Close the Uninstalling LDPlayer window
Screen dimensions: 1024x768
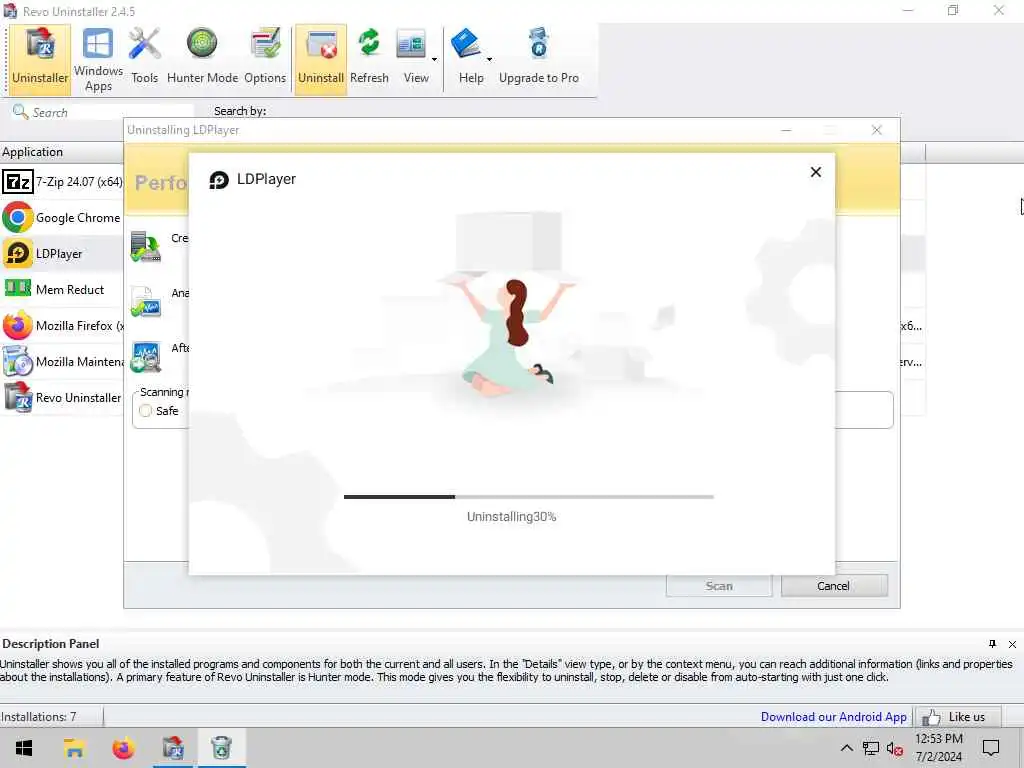point(877,130)
